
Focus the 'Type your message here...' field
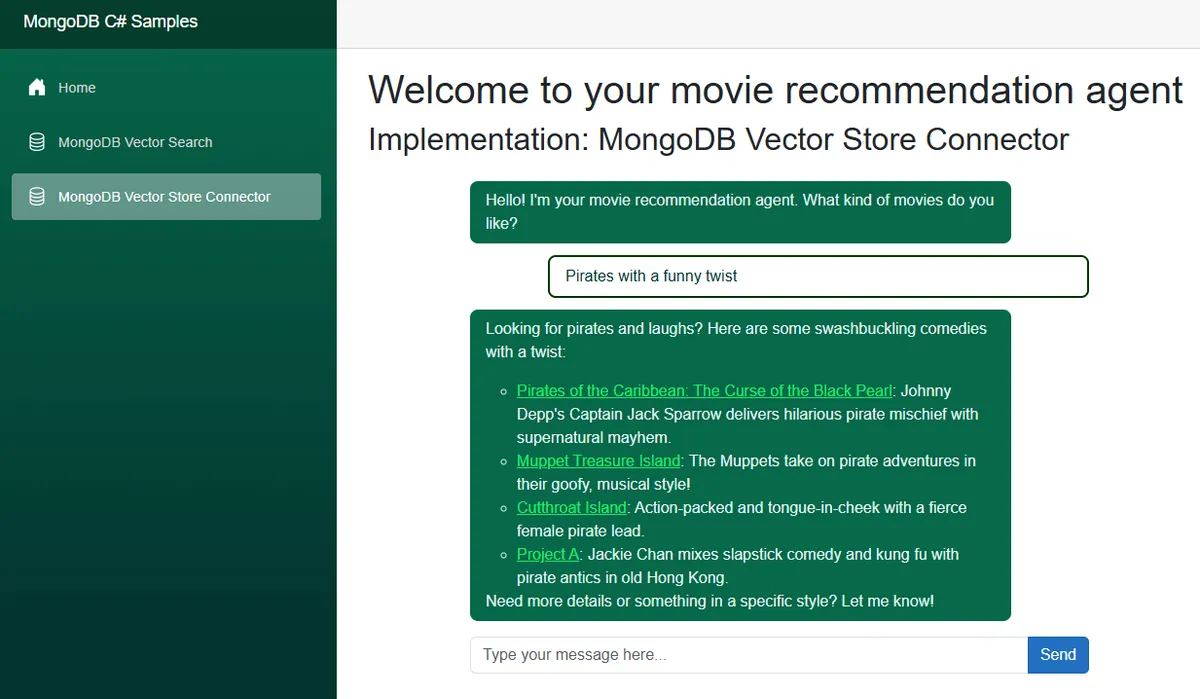(x=749, y=655)
